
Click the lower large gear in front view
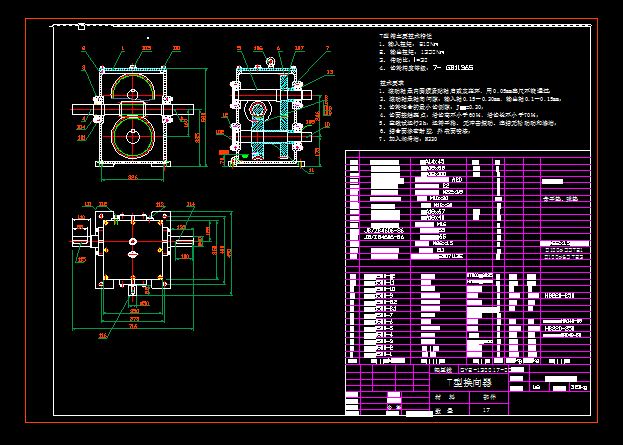pyautogui.click(x=133, y=137)
